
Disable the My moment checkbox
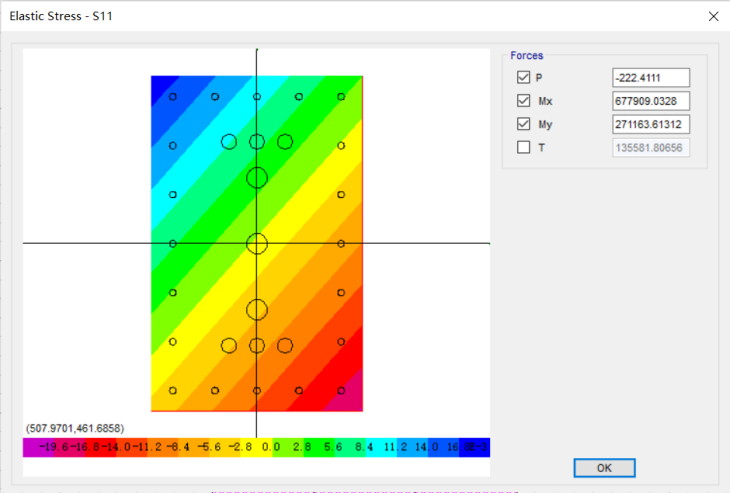[x=524, y=124]
